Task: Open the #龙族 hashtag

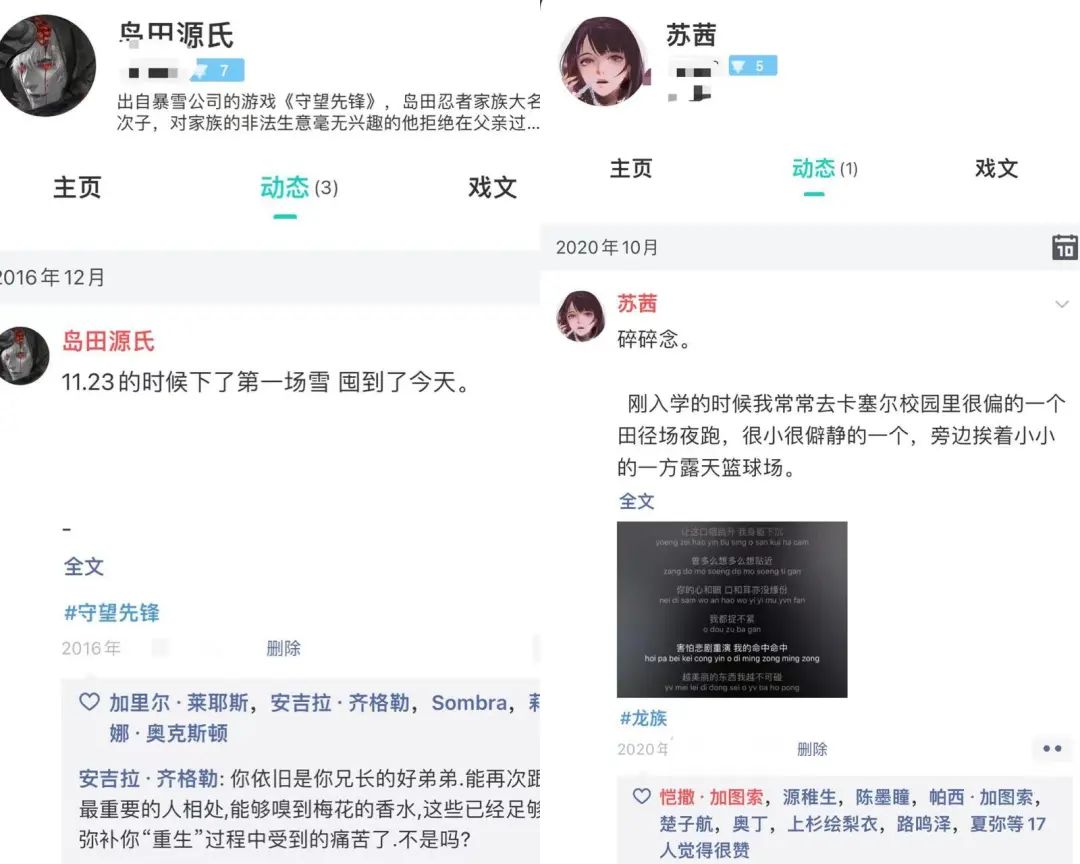Action: pos(643,718)
